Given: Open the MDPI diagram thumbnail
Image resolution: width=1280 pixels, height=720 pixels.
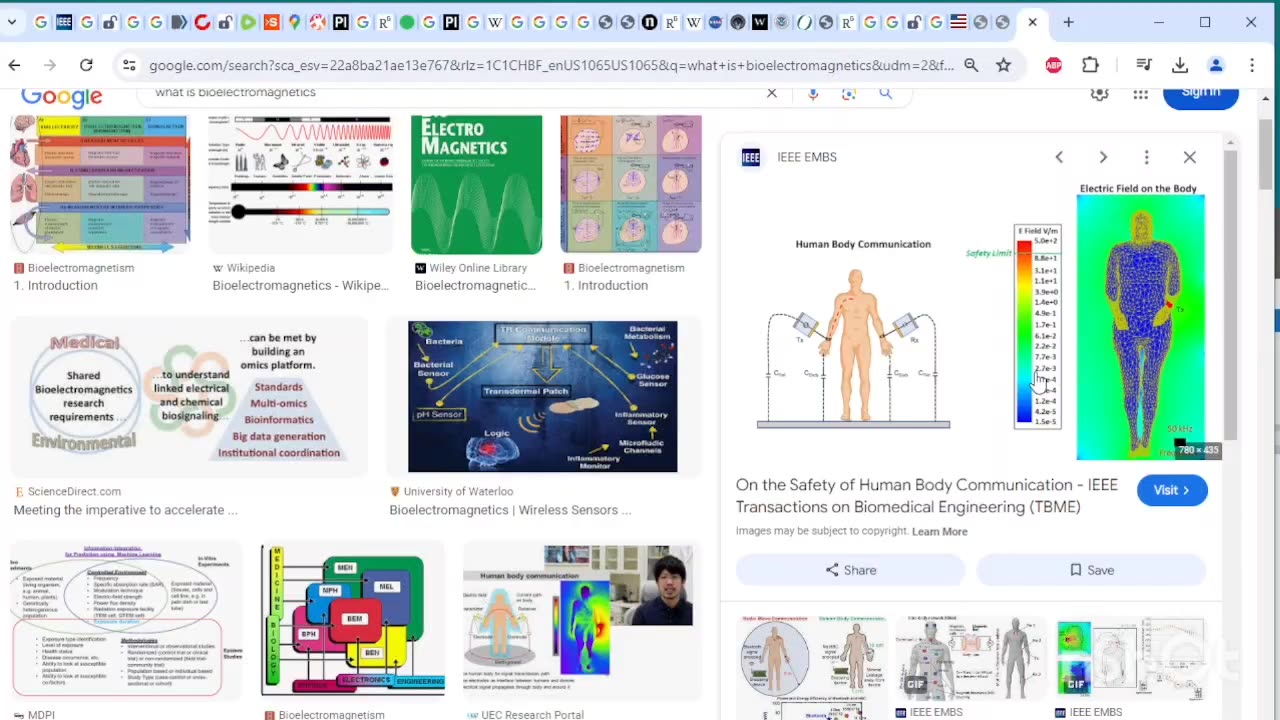Looking at the screenshot, I should (126, 620).
